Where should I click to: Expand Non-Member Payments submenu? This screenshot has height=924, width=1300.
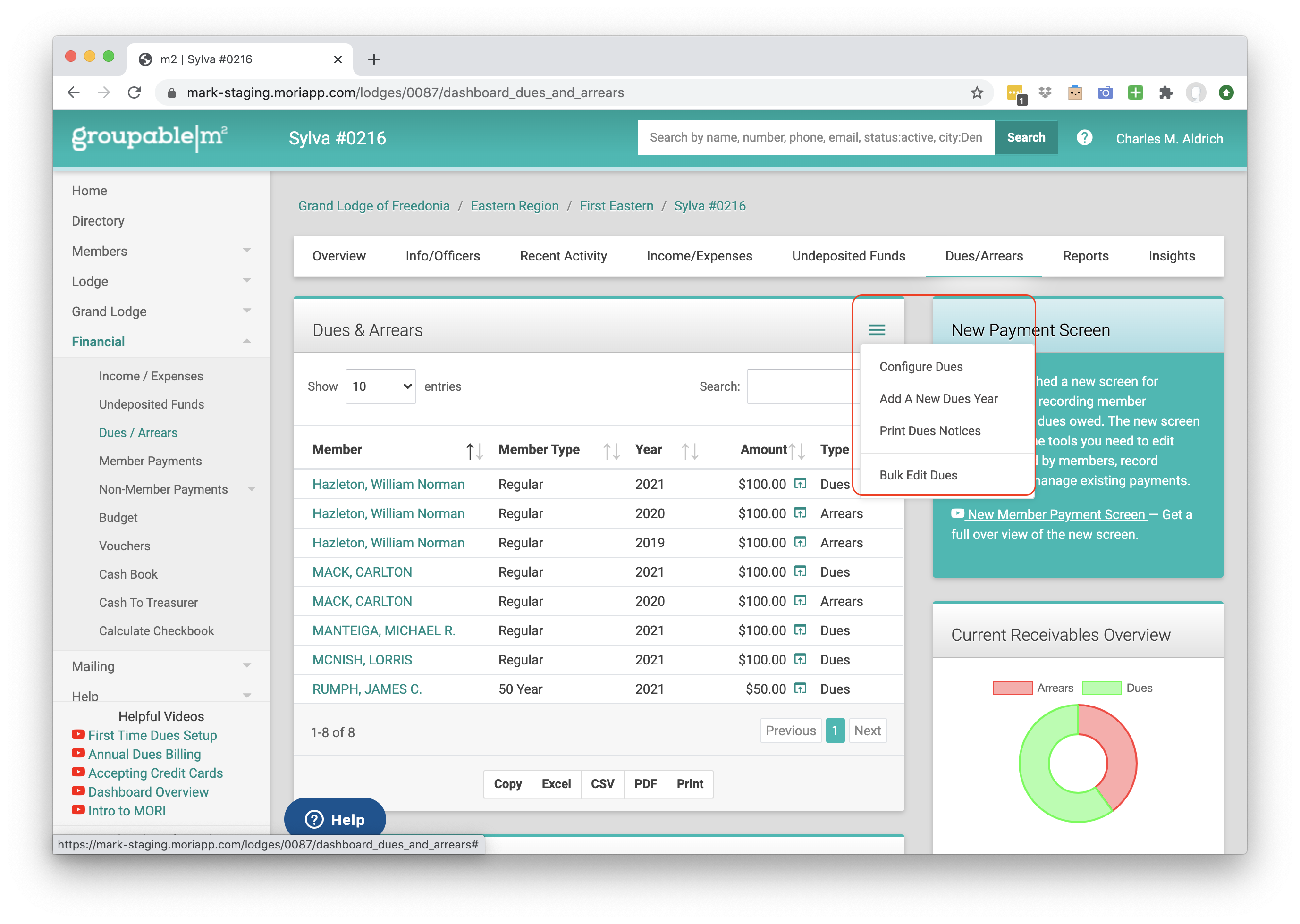[x=252, y=489]
